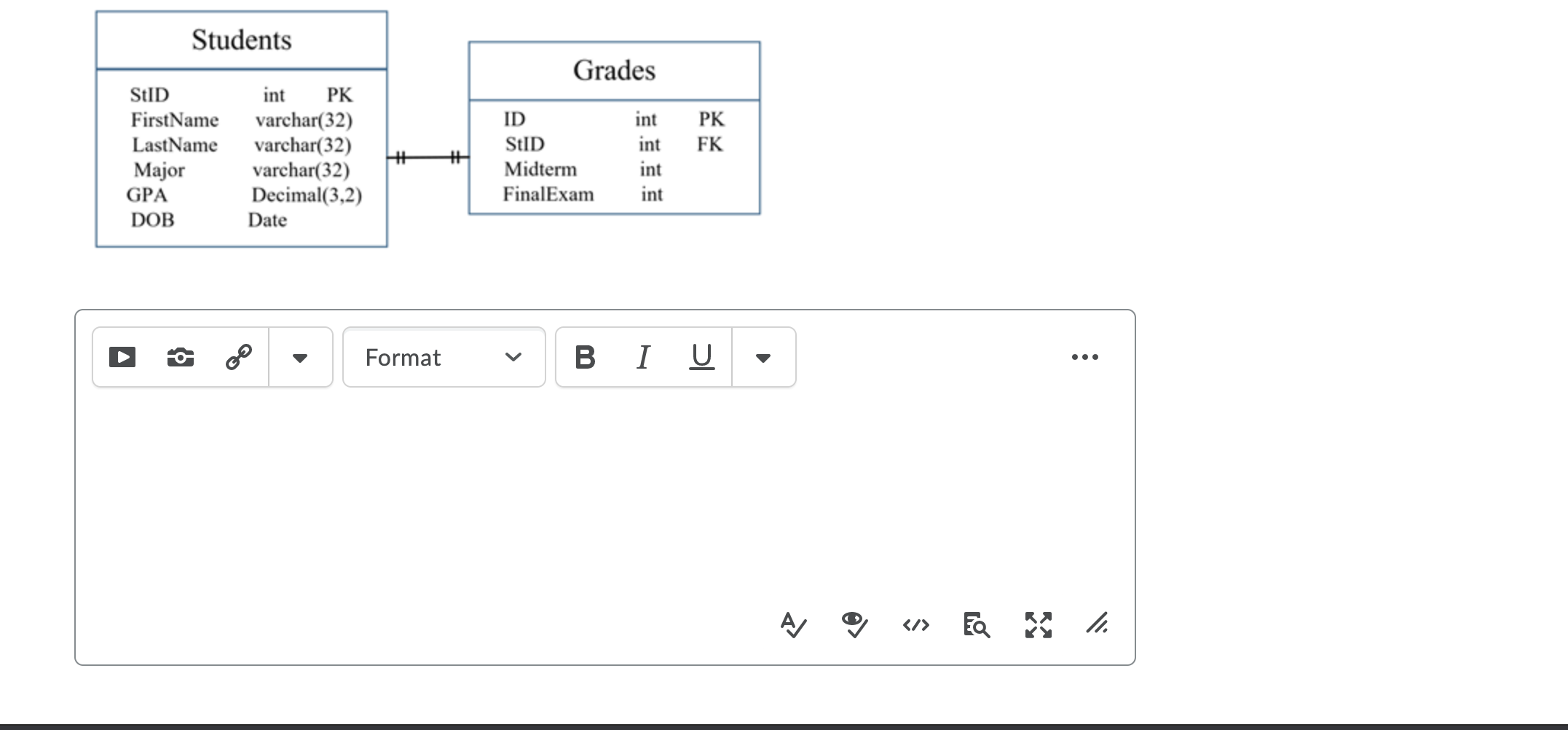
Task: Insert media with the Insert Stuff icon
Action: [x=122, y=357]
